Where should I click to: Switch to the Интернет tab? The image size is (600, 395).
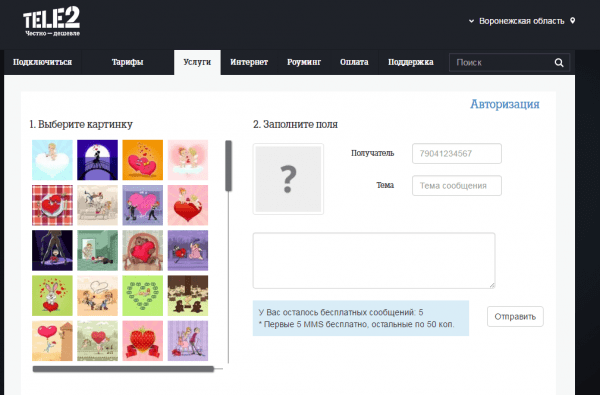coord(249,62)
